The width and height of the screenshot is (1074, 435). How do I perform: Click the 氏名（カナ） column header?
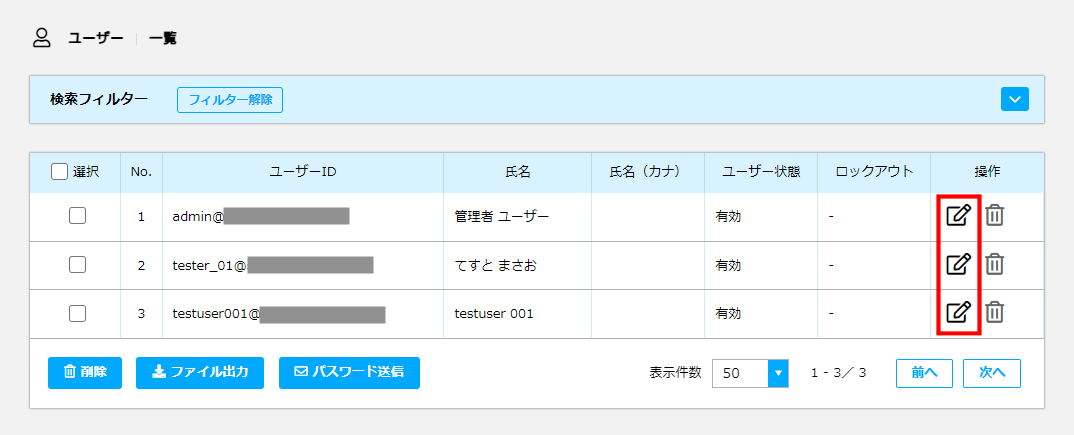(x=648, y=172)
